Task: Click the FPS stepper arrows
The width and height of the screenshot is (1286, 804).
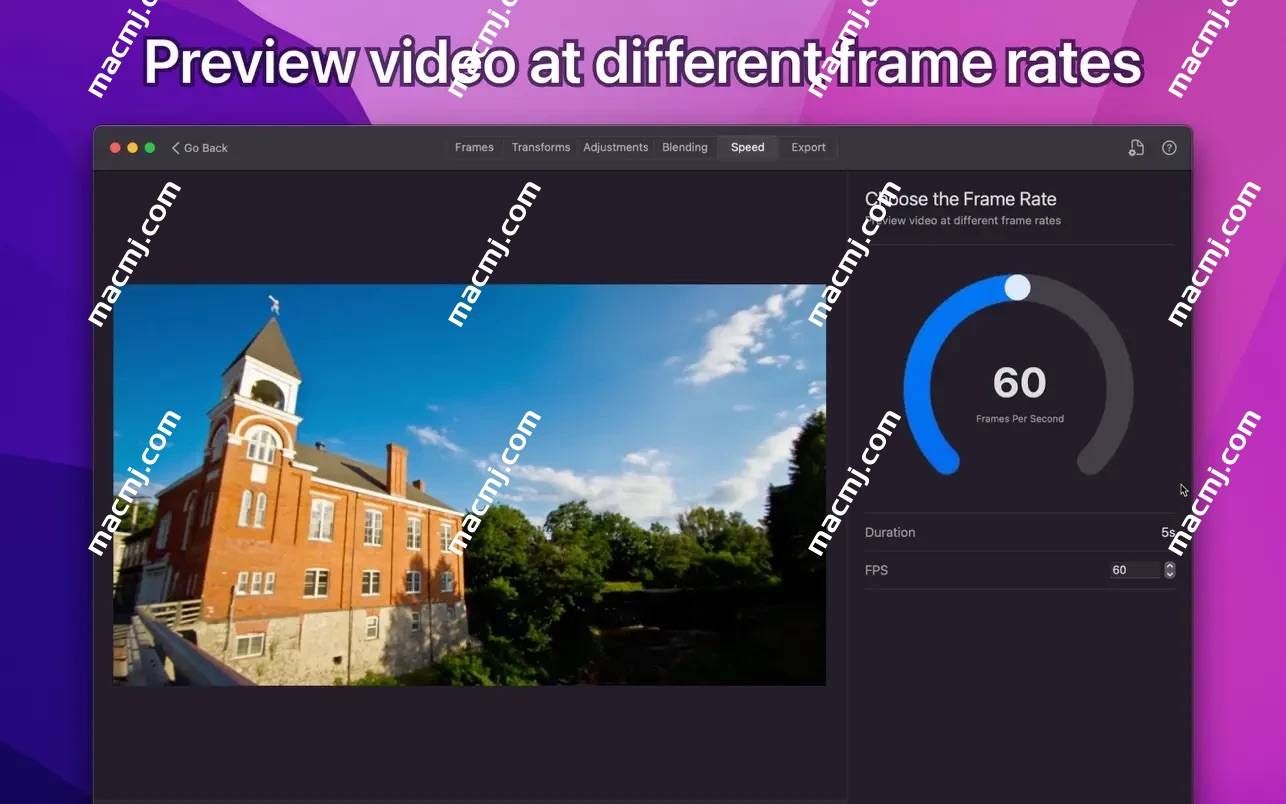Action: click(1170, 570)
